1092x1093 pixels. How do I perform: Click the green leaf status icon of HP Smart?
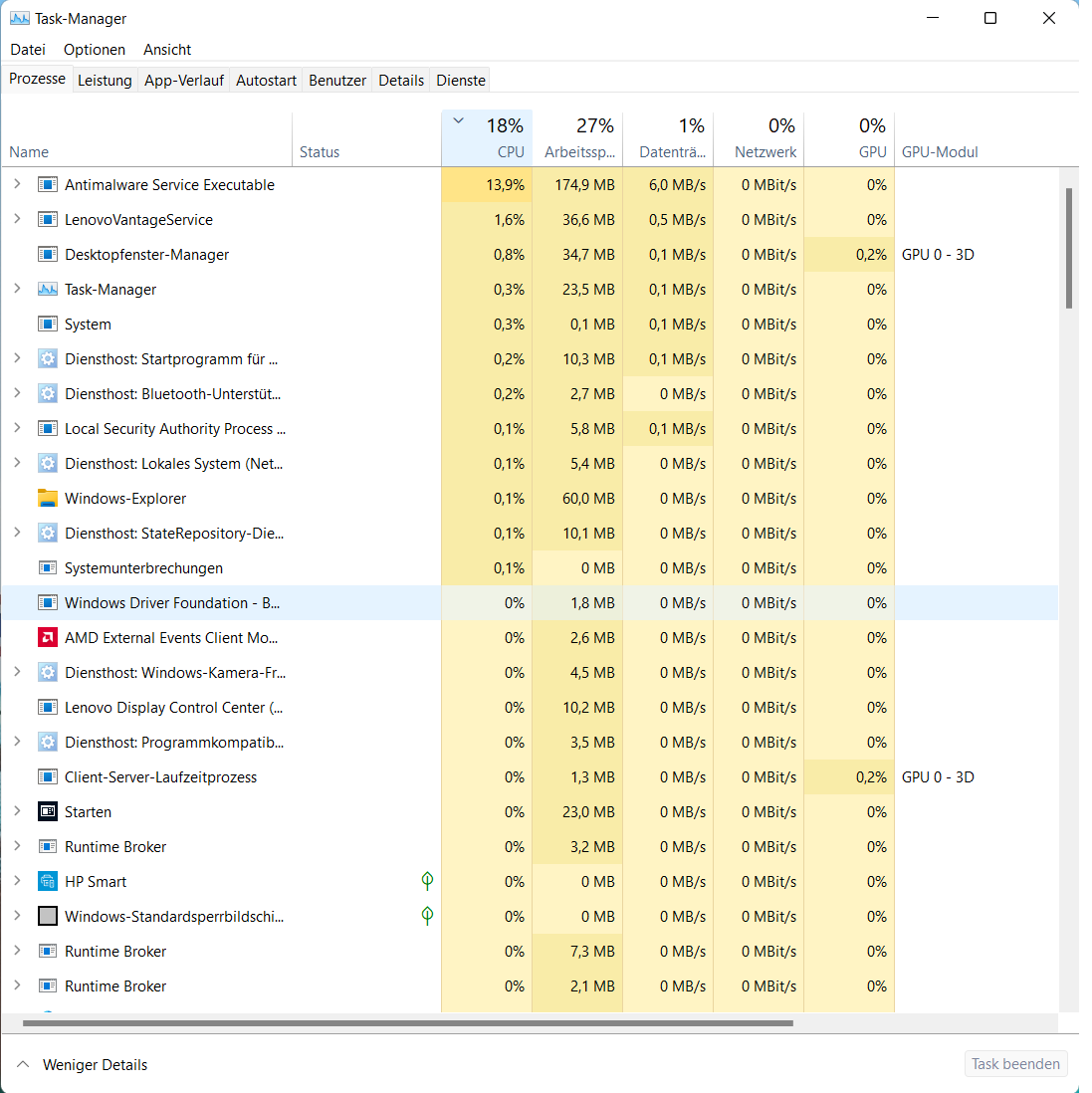[428, 881]
